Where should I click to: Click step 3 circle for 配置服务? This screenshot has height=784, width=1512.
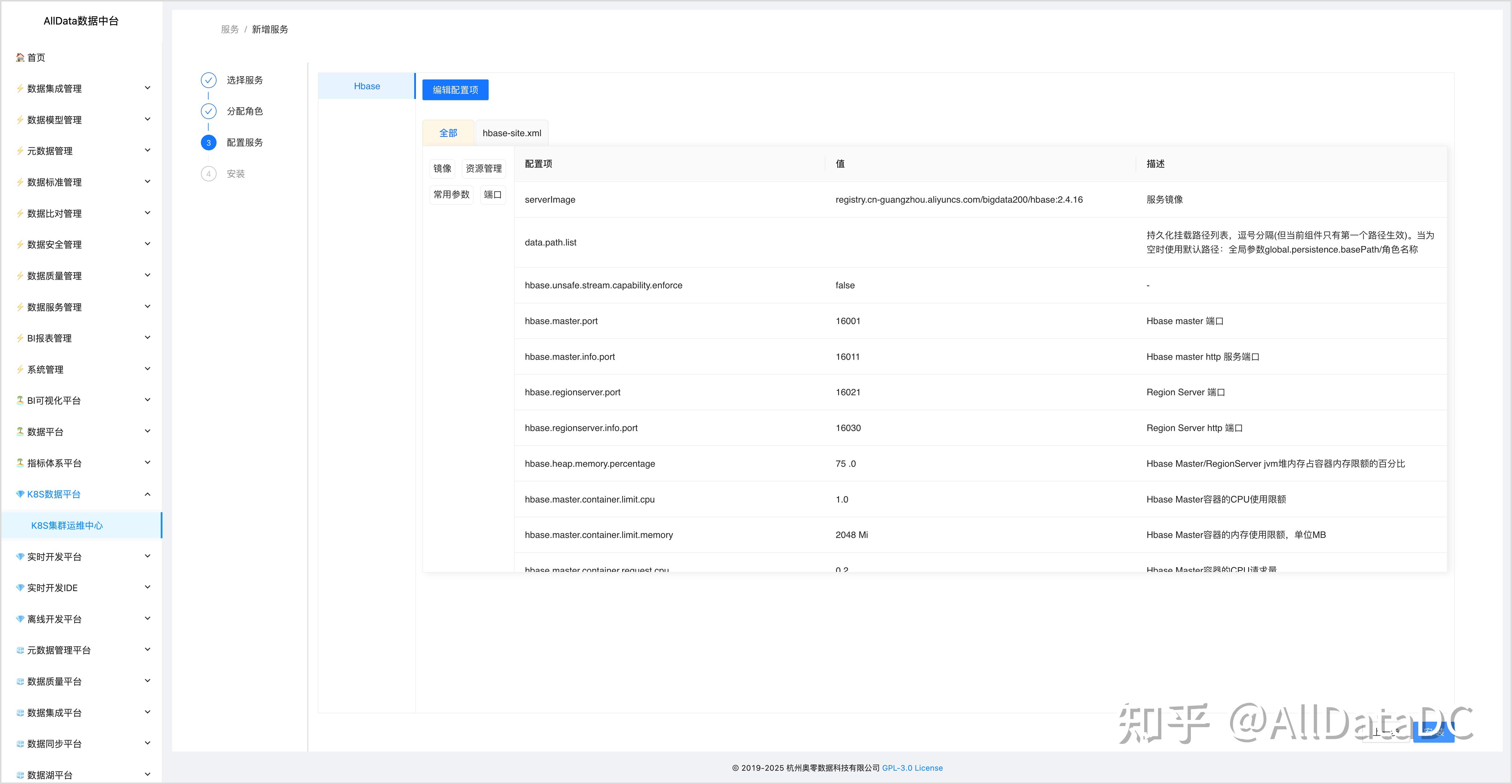208,143
